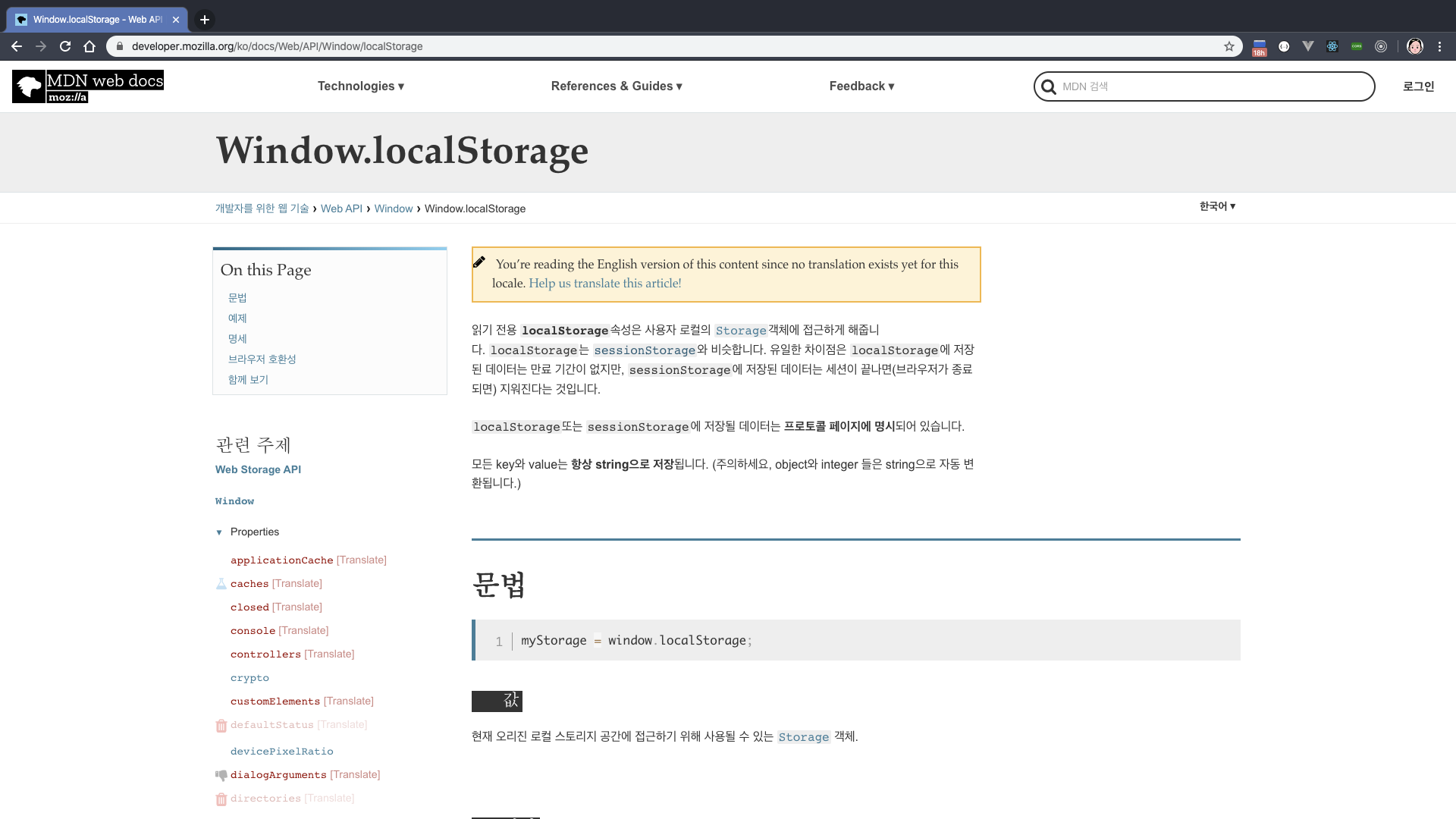Open the Feedback menu

coord(861,86)
